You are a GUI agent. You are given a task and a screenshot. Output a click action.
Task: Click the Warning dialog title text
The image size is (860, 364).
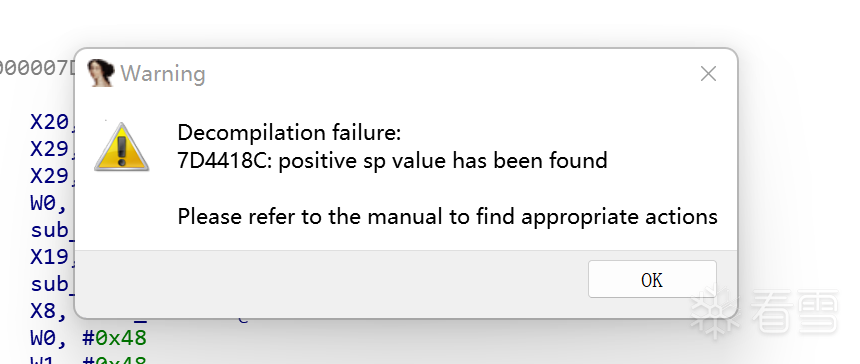[163, 73]
